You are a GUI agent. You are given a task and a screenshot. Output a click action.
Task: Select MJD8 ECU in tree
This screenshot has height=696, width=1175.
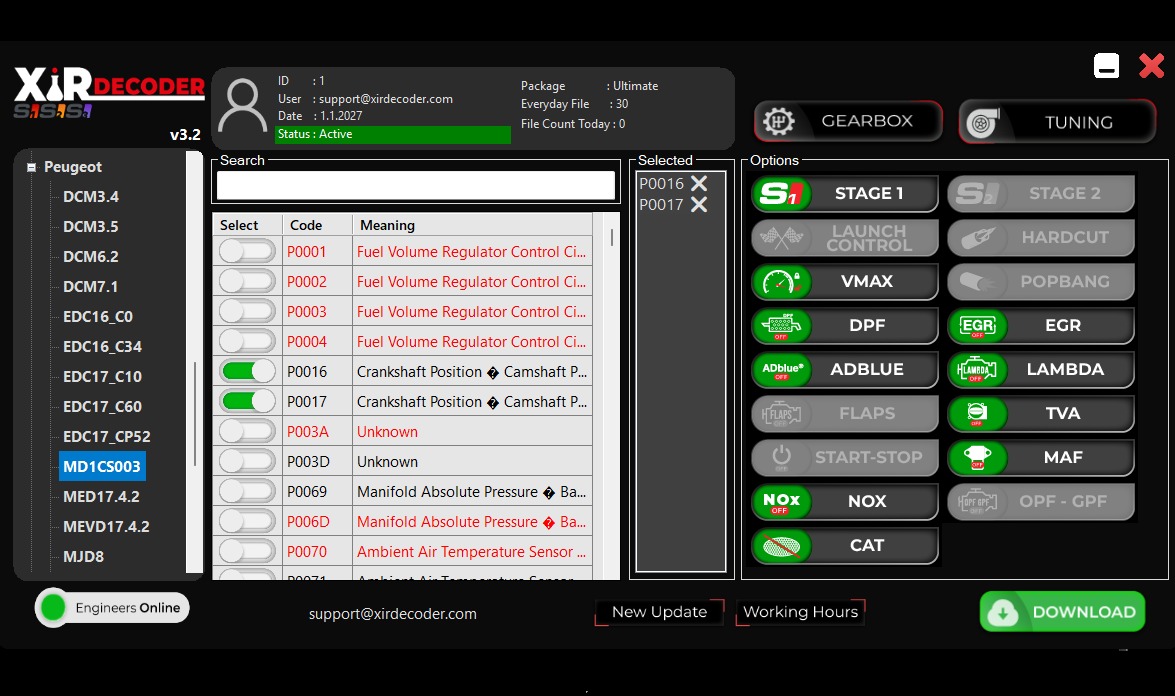[x=83, y=556]
